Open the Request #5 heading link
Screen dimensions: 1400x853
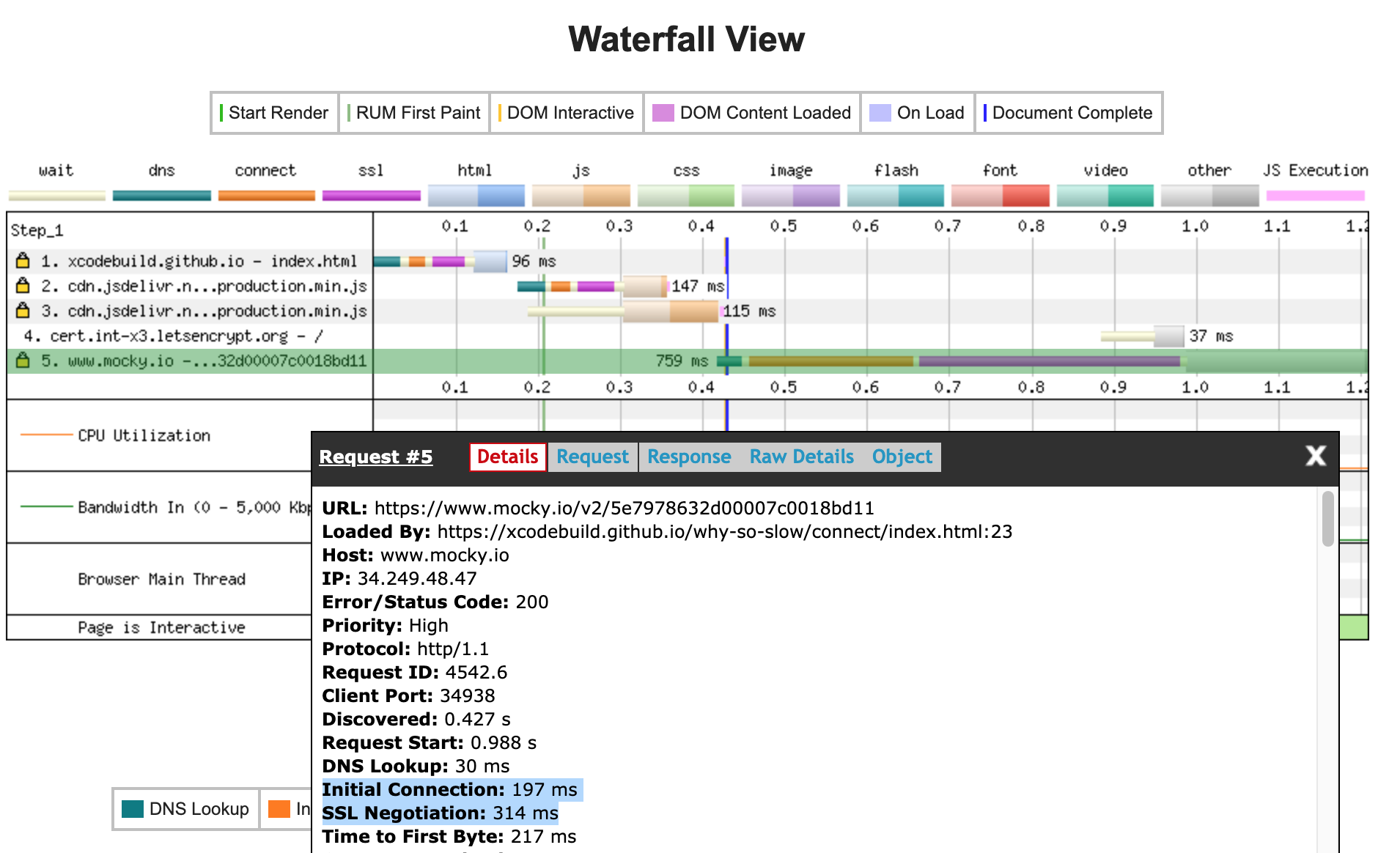click(x=376, y=457)
